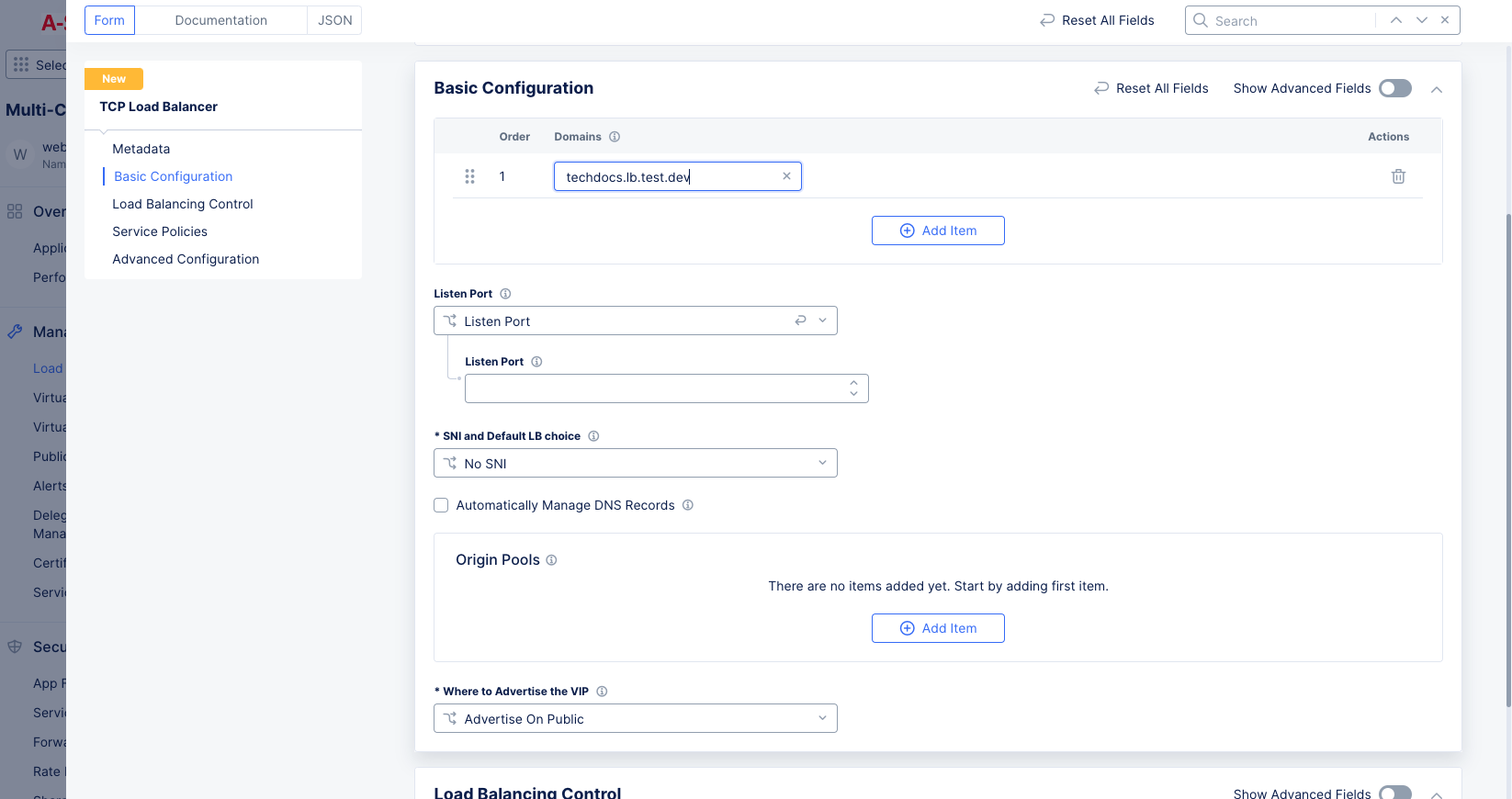Enable Automatically Manage DNS Records checkbox
Viewport: 1512px width, 799px height.
pos(441,505)
